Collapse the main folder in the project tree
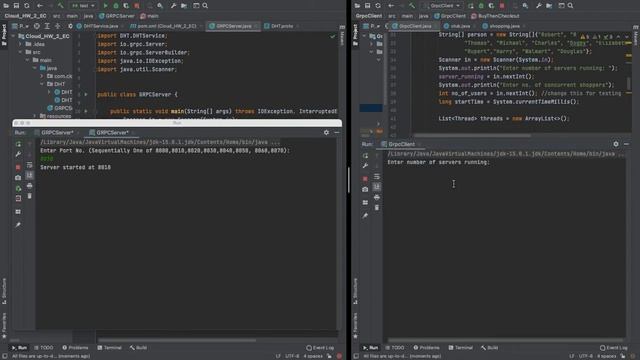This screenshot has height=360, width=640. [28, 60]
